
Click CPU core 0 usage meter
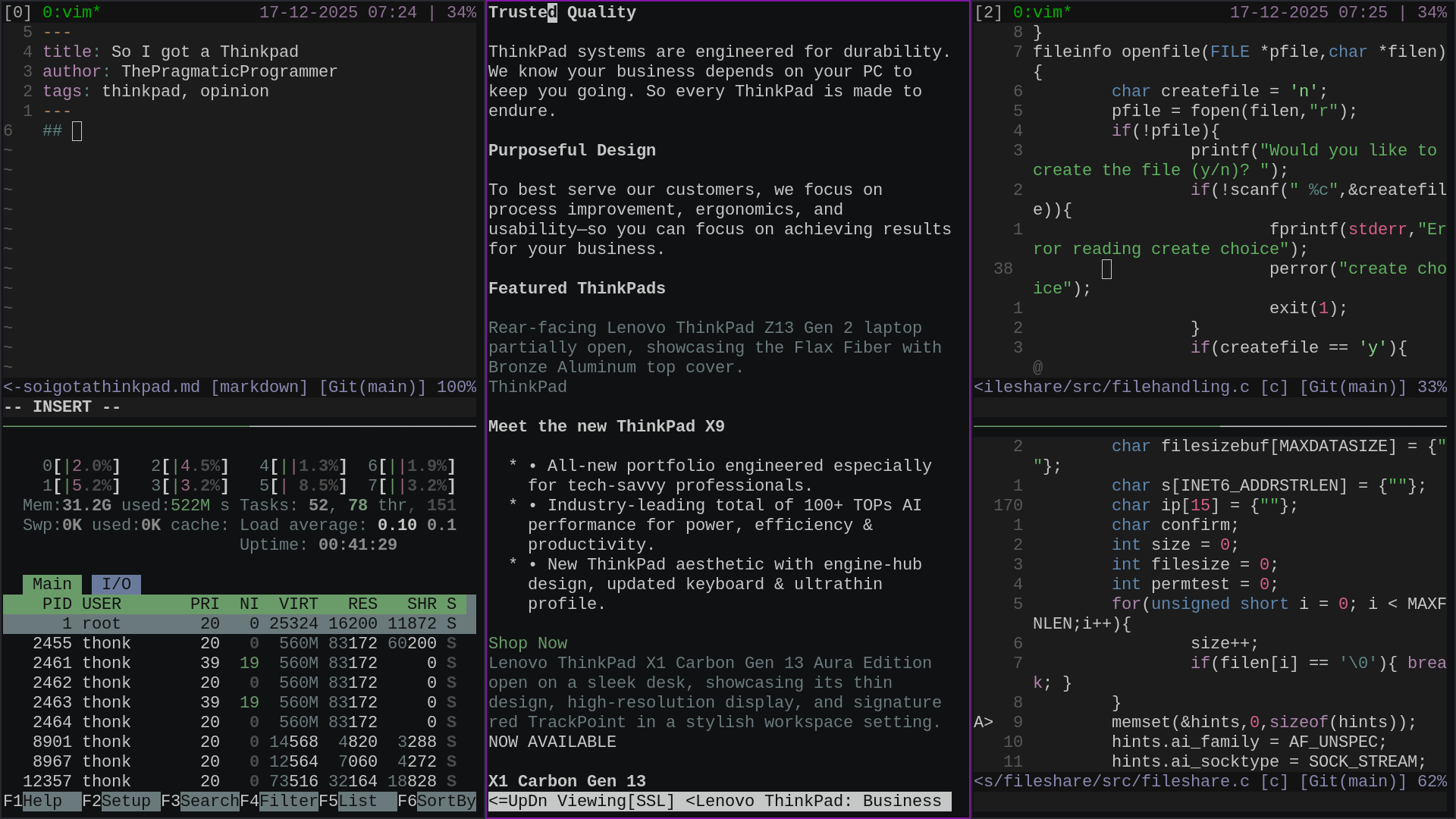pos(81,466)
